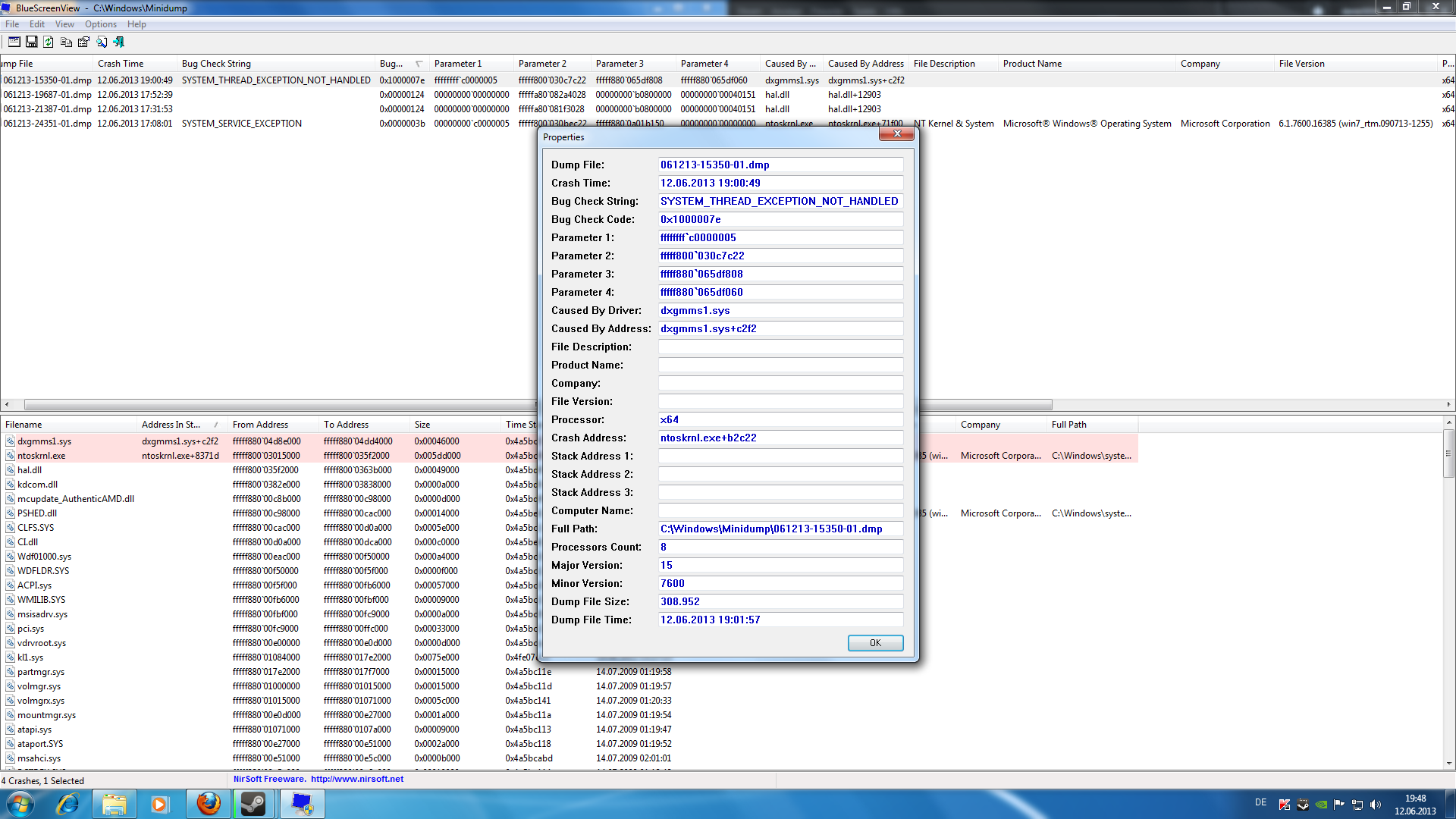Screen dimensions: 1456x819
Task: Select the 061213-24351-01.dmp crash row
Action: (47, 124)
